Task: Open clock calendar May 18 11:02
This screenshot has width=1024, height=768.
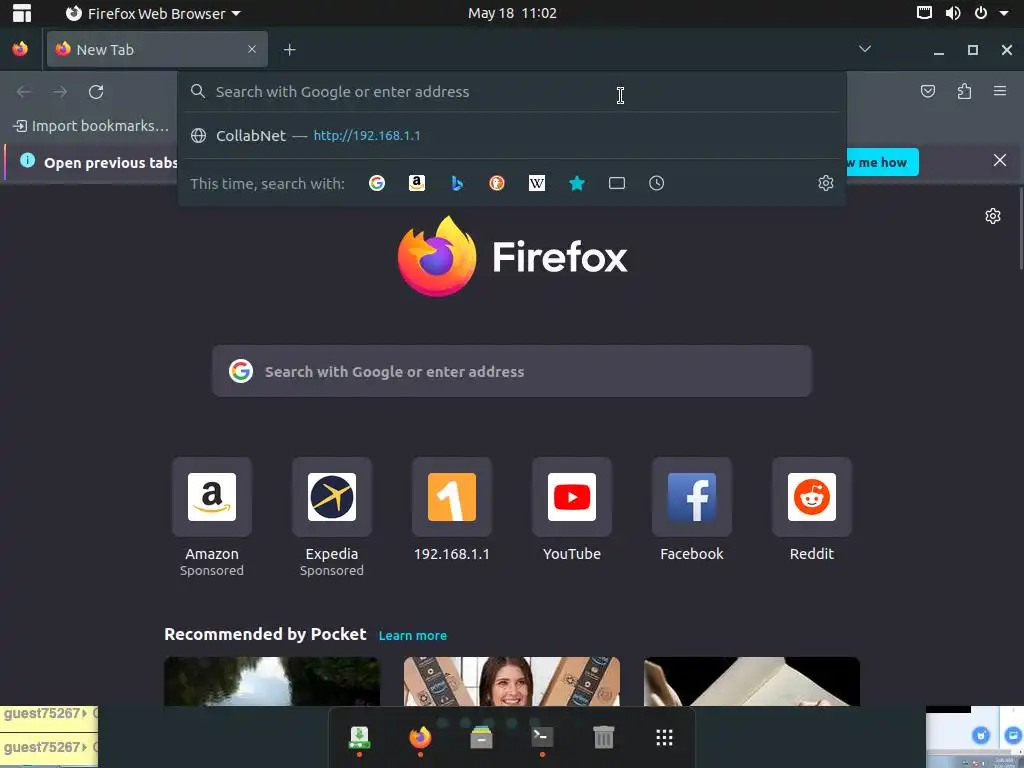Action: point(512,13)
